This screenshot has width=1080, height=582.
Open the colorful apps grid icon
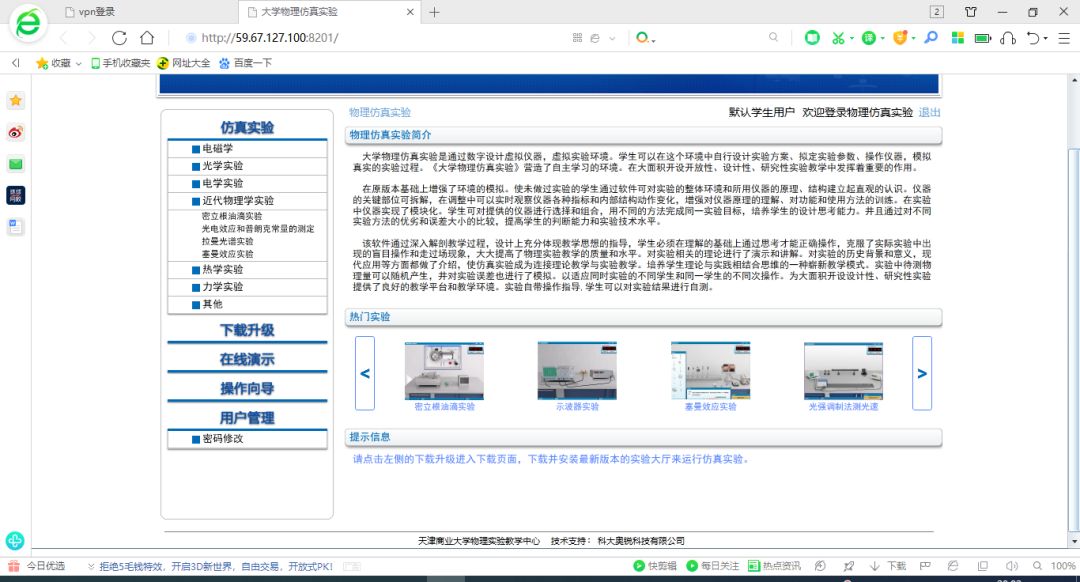958,38
